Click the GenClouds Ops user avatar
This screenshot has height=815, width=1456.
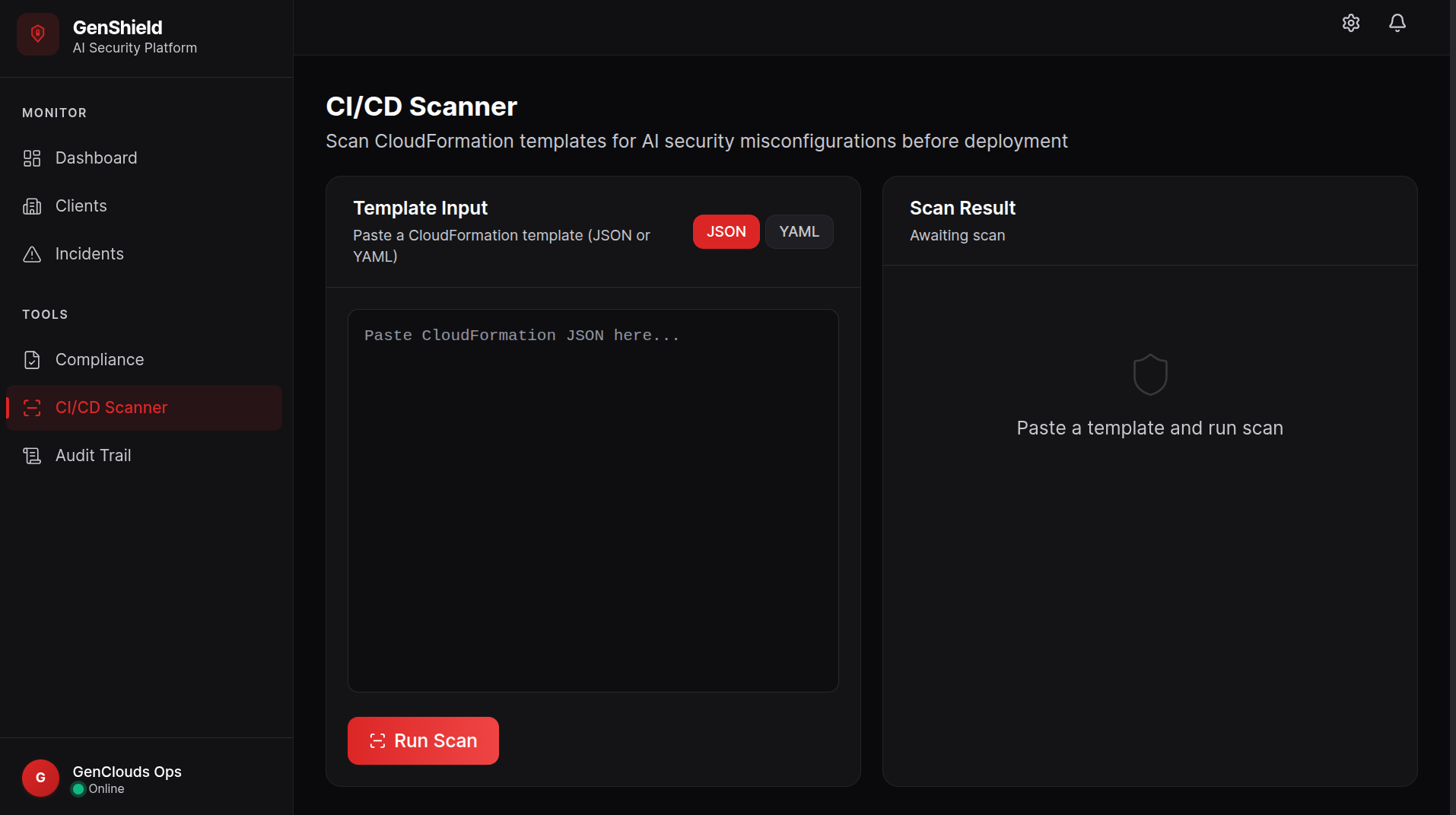pyautogui.click(x=40, y=778)
